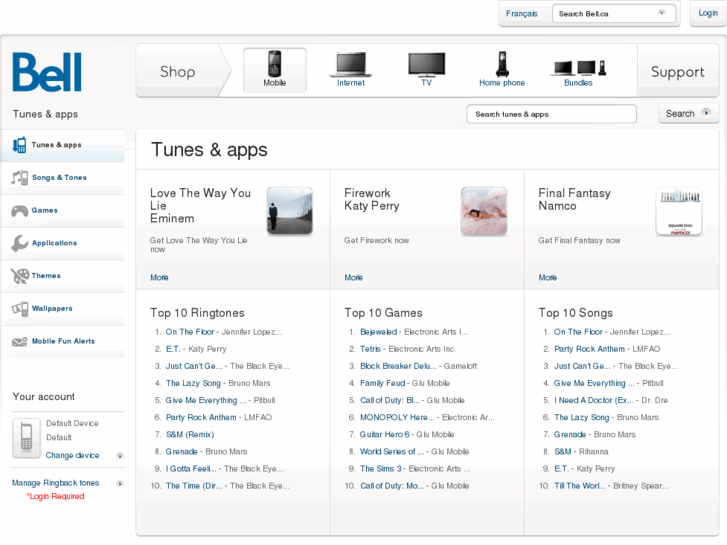This screenshot has width=727, height=545.
Task: Open the Internet laptop icon
Action: tap(350, 65)
